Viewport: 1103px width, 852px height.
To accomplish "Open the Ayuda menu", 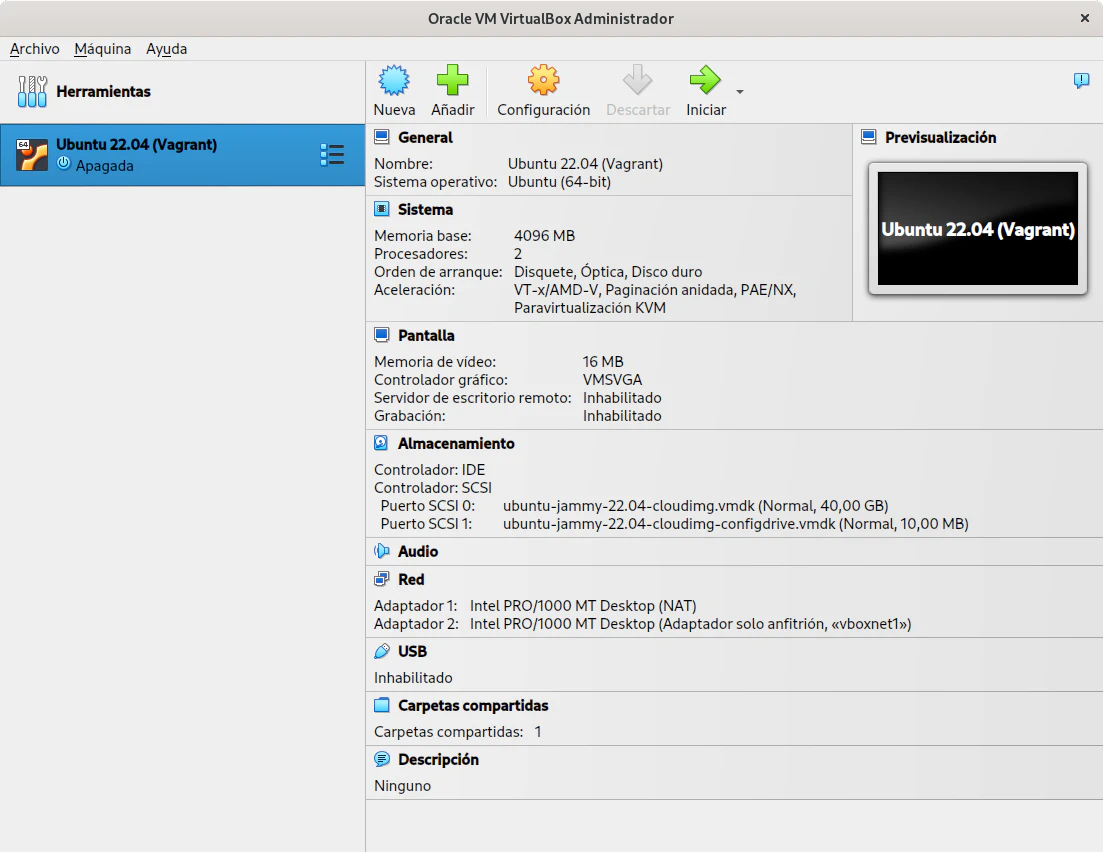I will coord(166,49).
